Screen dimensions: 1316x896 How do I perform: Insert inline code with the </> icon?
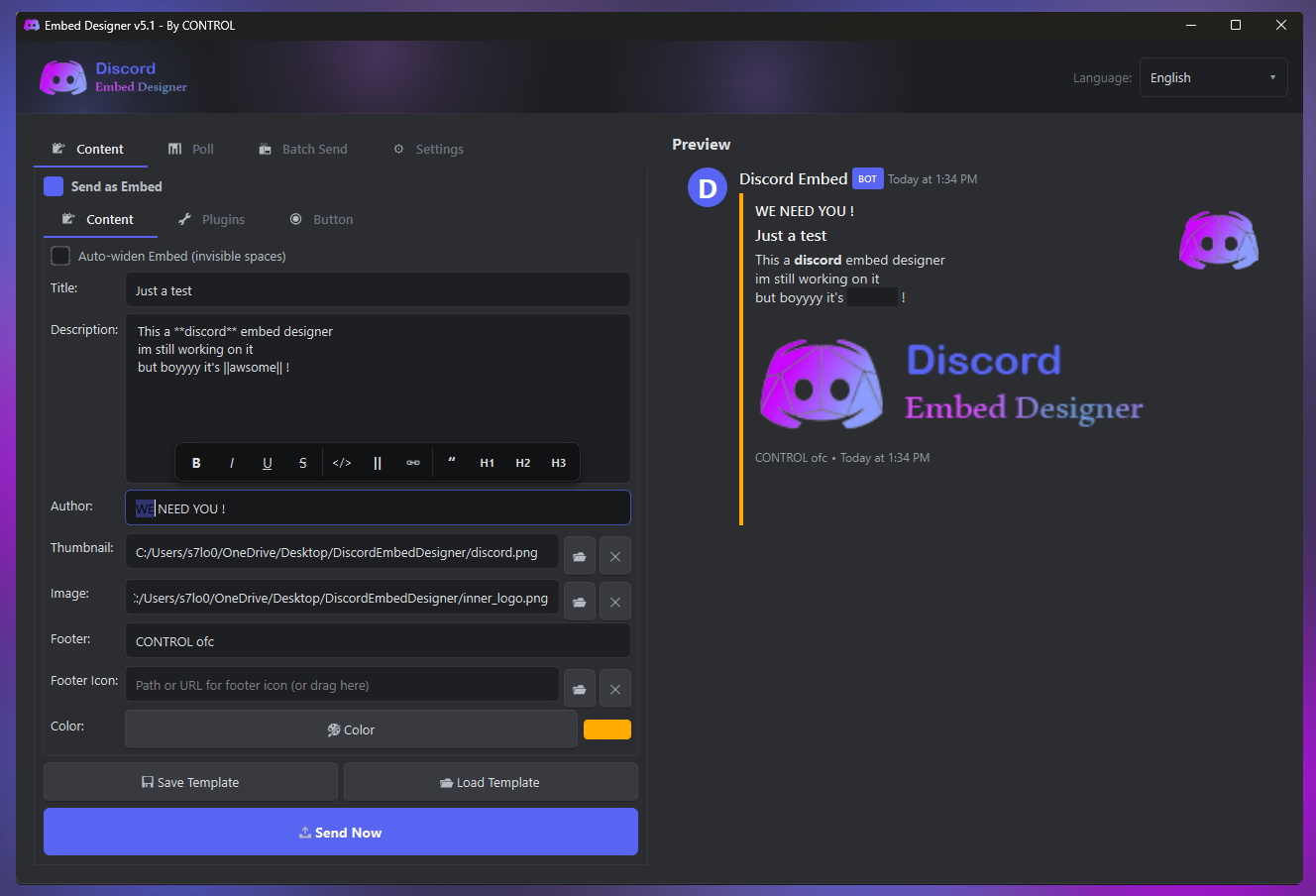[x=342, y=463]
